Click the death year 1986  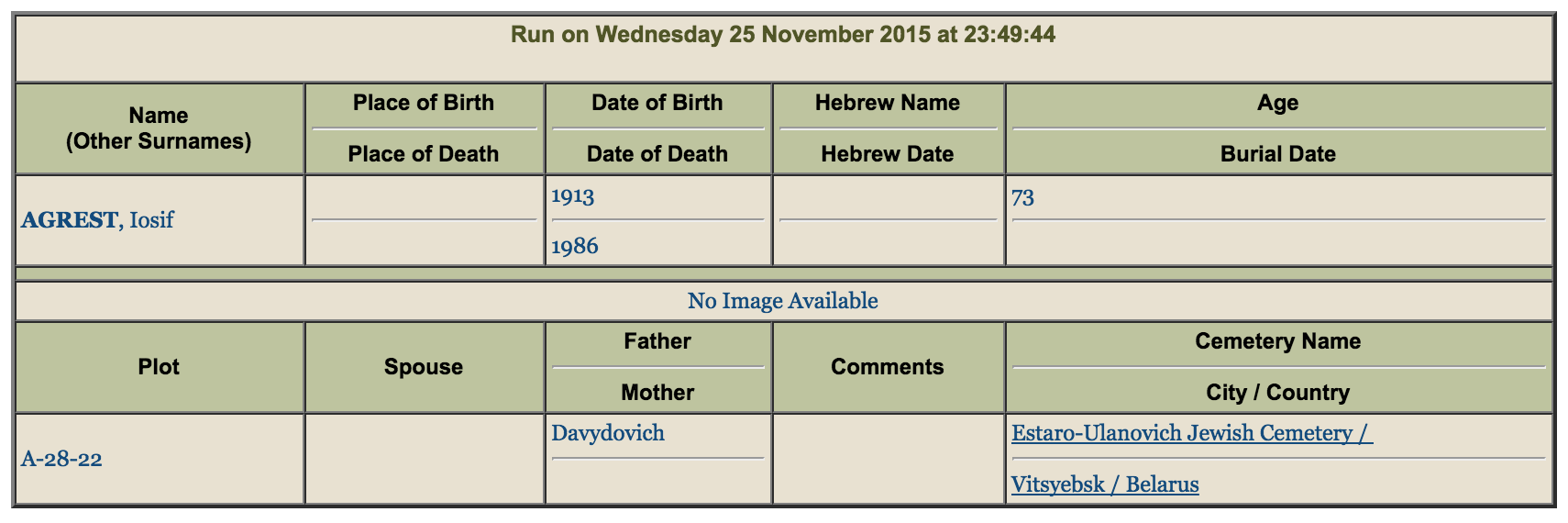[574, 246]
